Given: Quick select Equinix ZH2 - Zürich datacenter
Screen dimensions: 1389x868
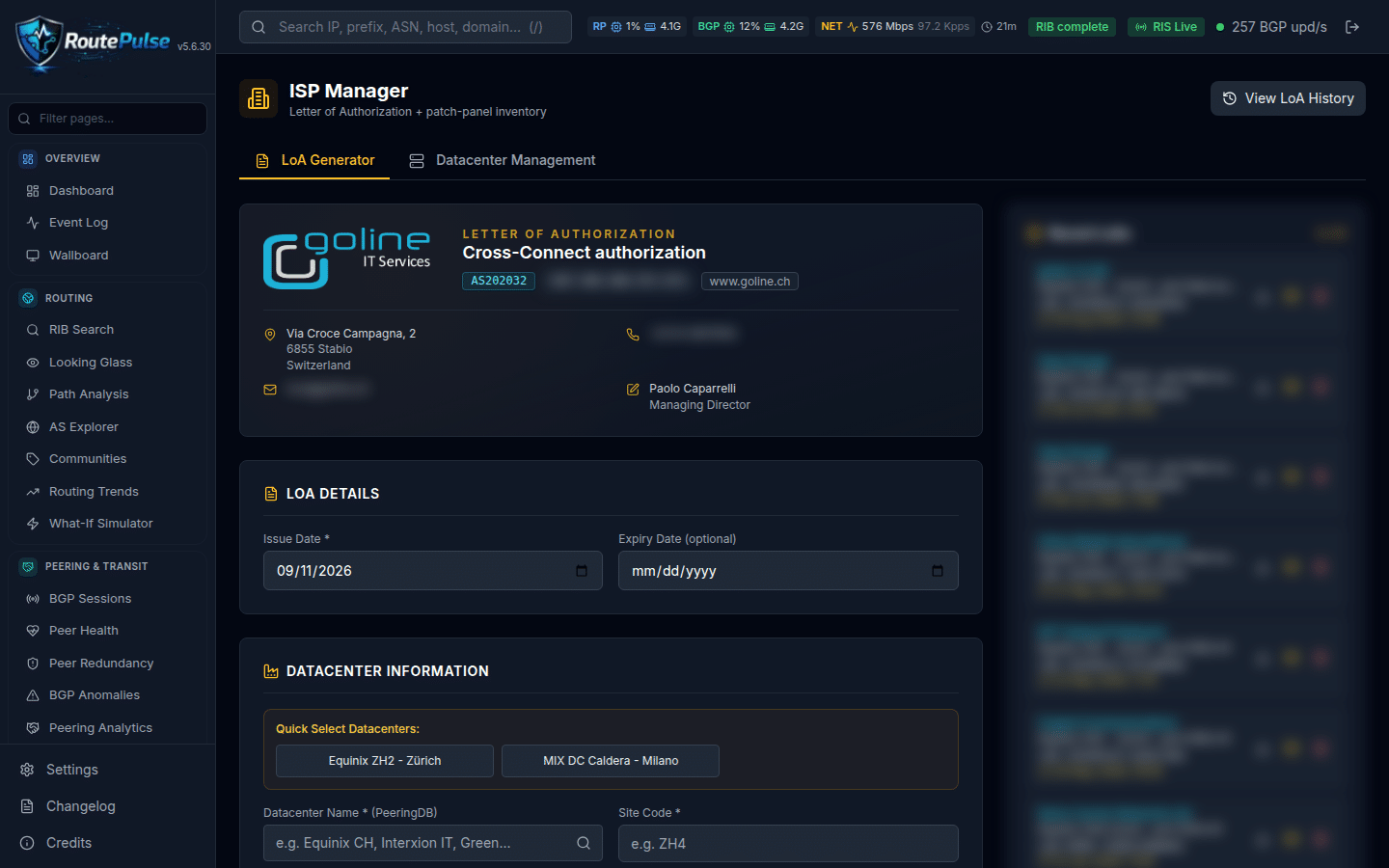Looking at the screenshot, I should coord(385,761).
